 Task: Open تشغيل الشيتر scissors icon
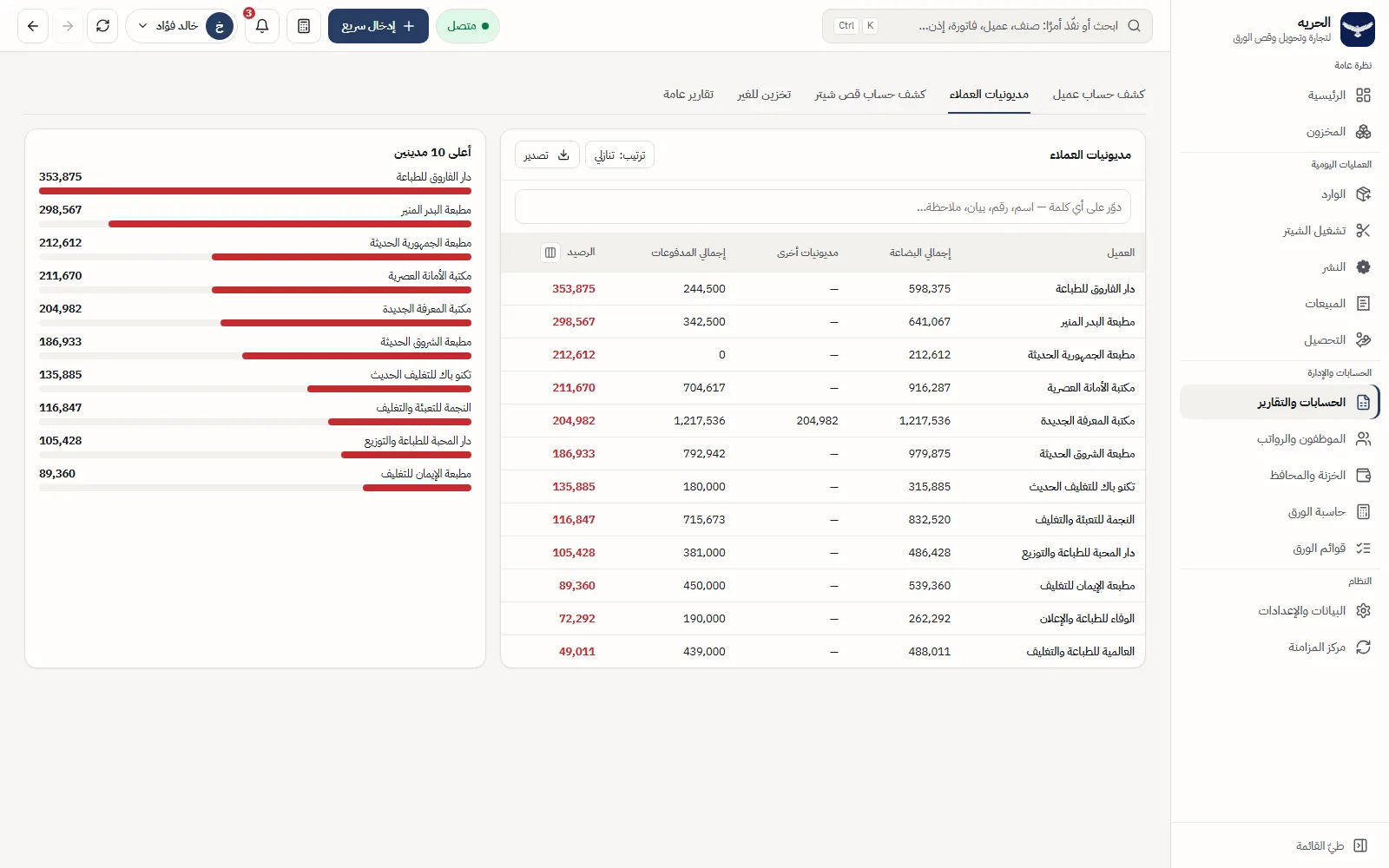[1363, 231]
